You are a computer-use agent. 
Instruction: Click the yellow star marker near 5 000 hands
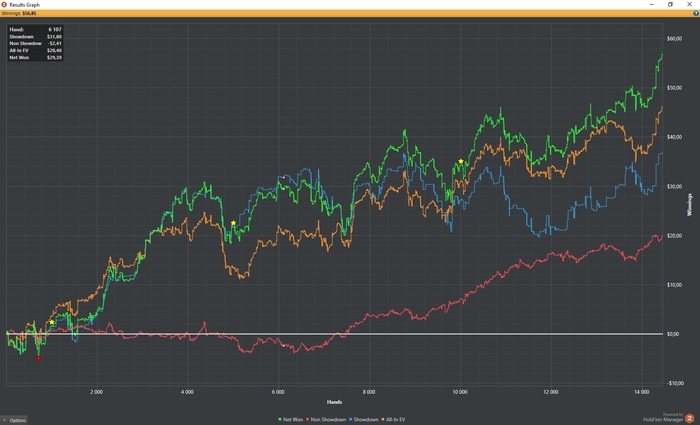tap(233, 223)
